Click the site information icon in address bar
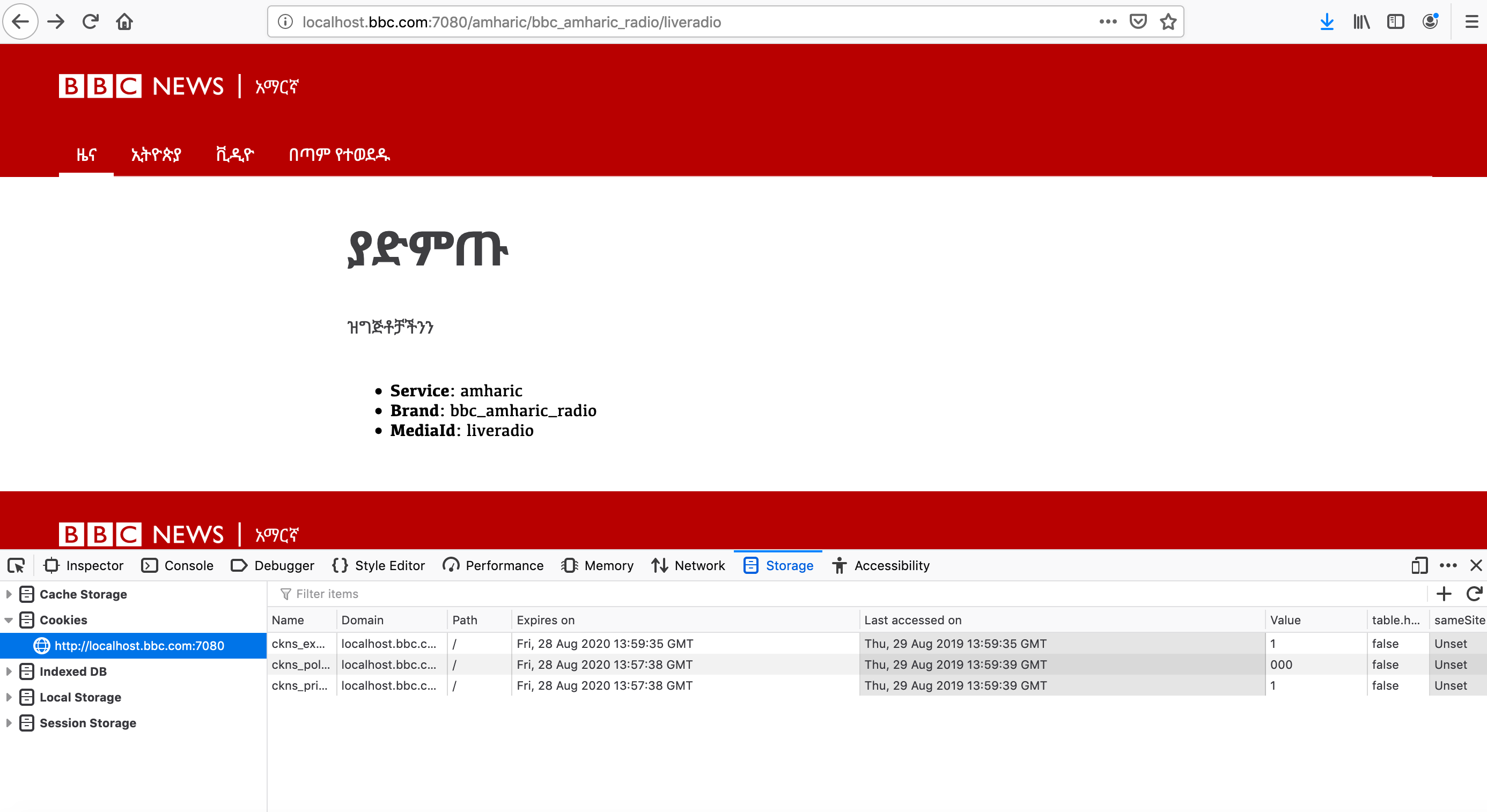Viewport: 1487px width, 812px height. [x=285, y=22]
